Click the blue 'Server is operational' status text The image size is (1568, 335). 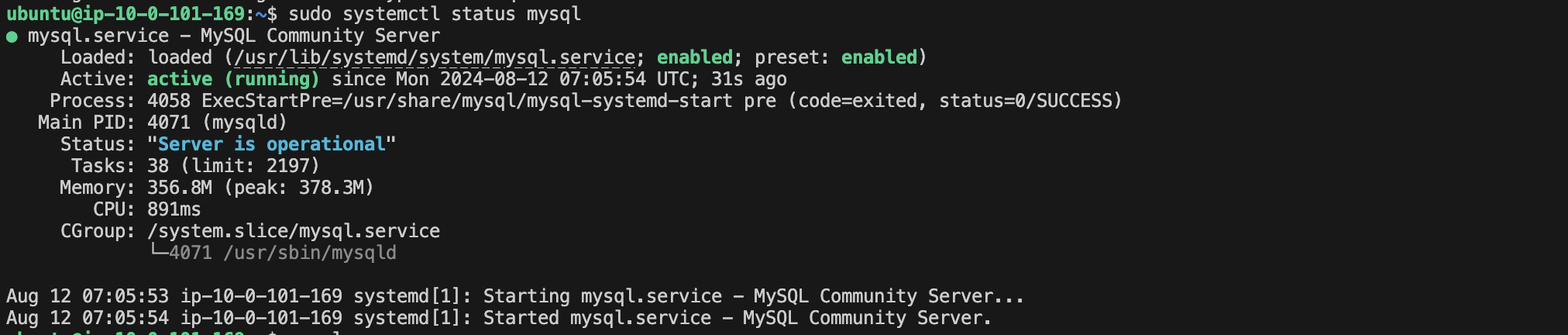(272, 144)
